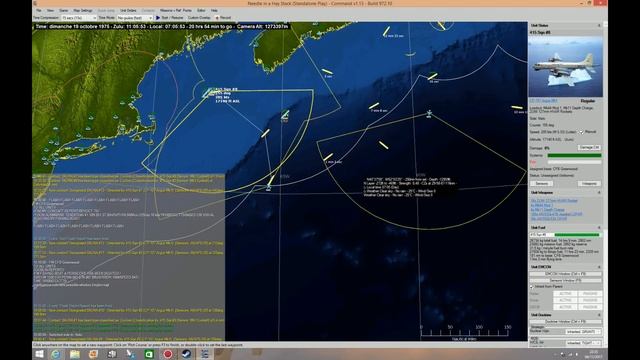
Task: Click the aircraft photo thumbnail
Action: (x=565, y=67)
